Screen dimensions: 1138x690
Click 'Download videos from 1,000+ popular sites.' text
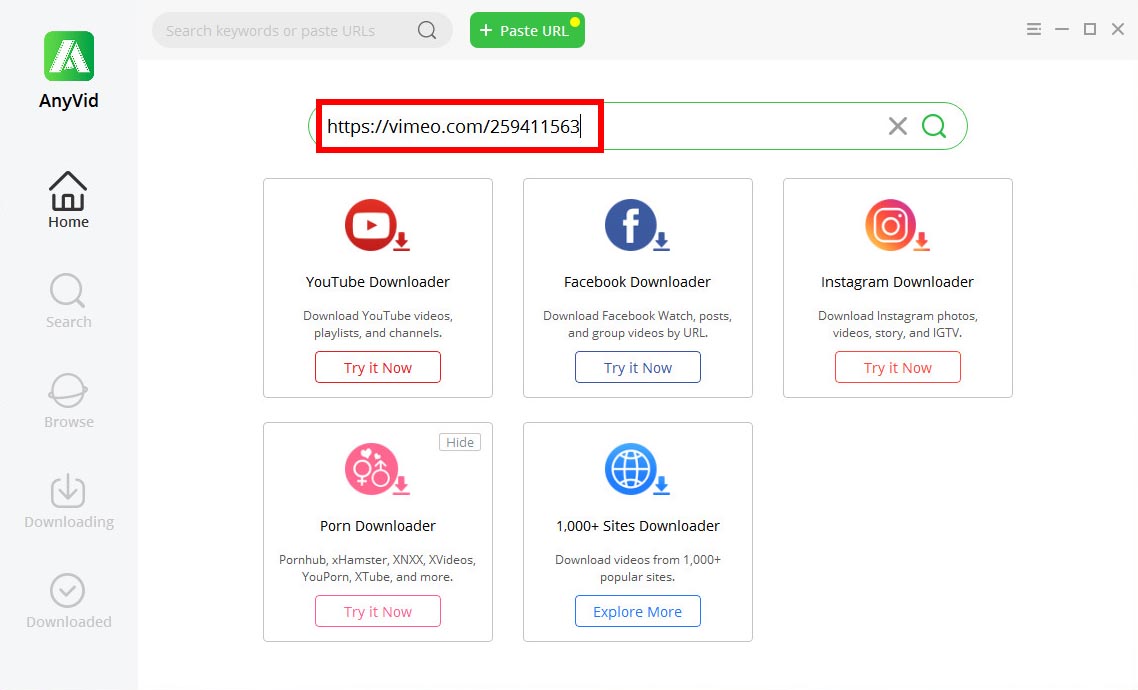tap(638, 568)
